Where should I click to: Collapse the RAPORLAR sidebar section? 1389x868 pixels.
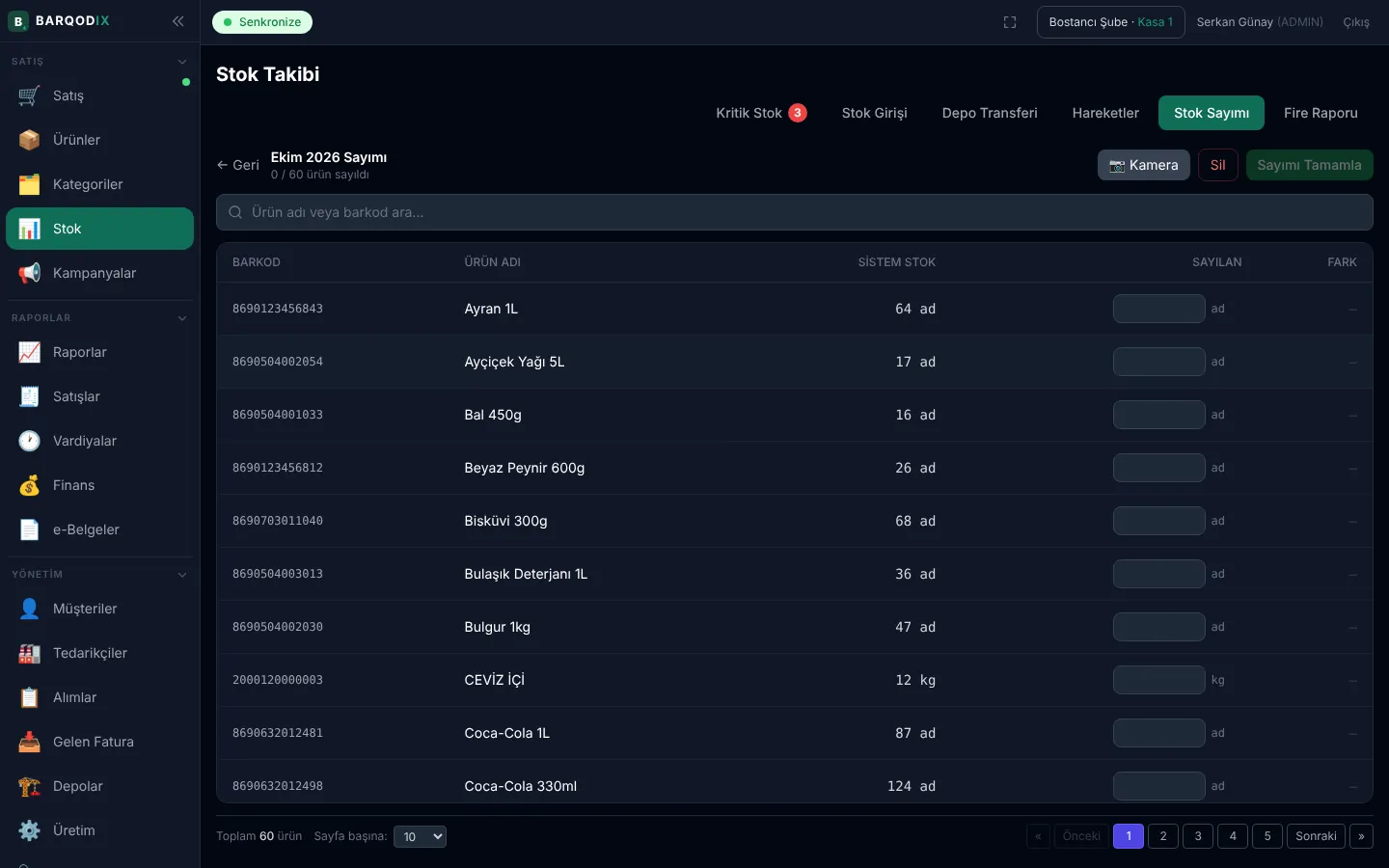pos(182,318)
